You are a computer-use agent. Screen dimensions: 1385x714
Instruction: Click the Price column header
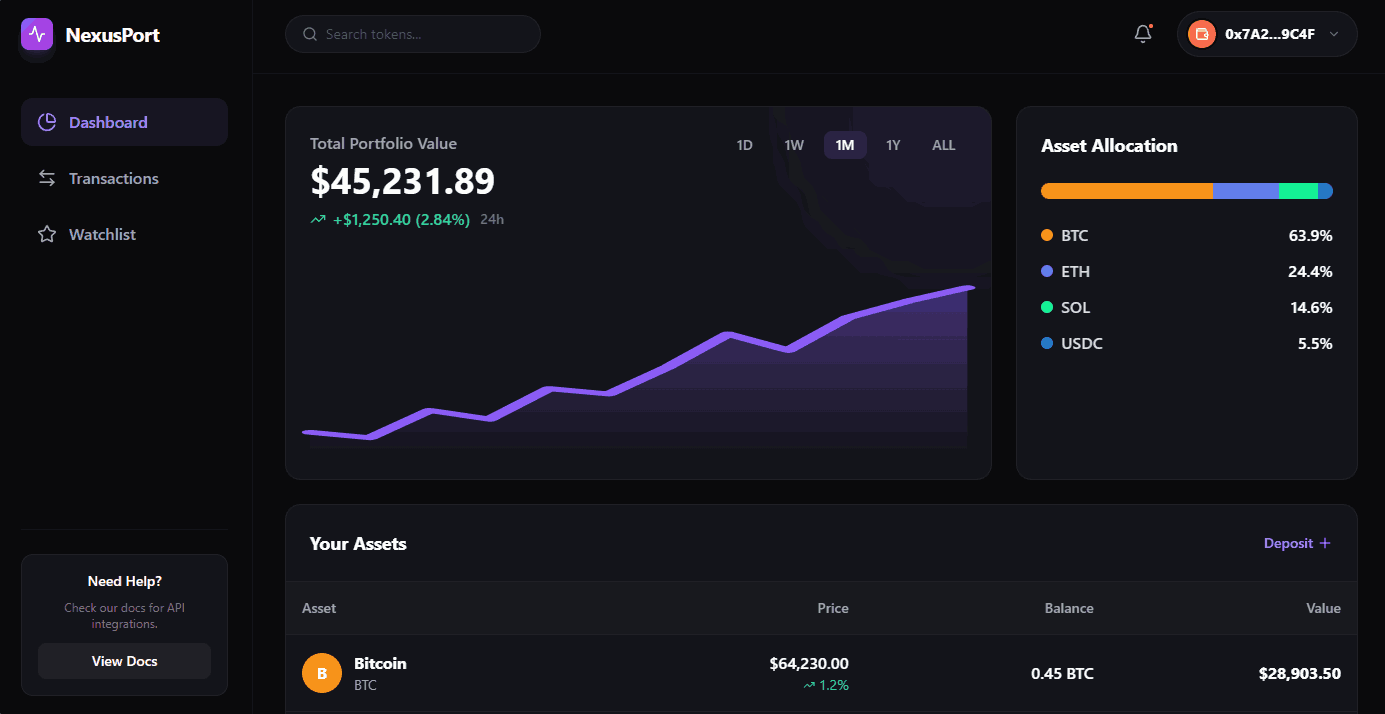[833, 608]
